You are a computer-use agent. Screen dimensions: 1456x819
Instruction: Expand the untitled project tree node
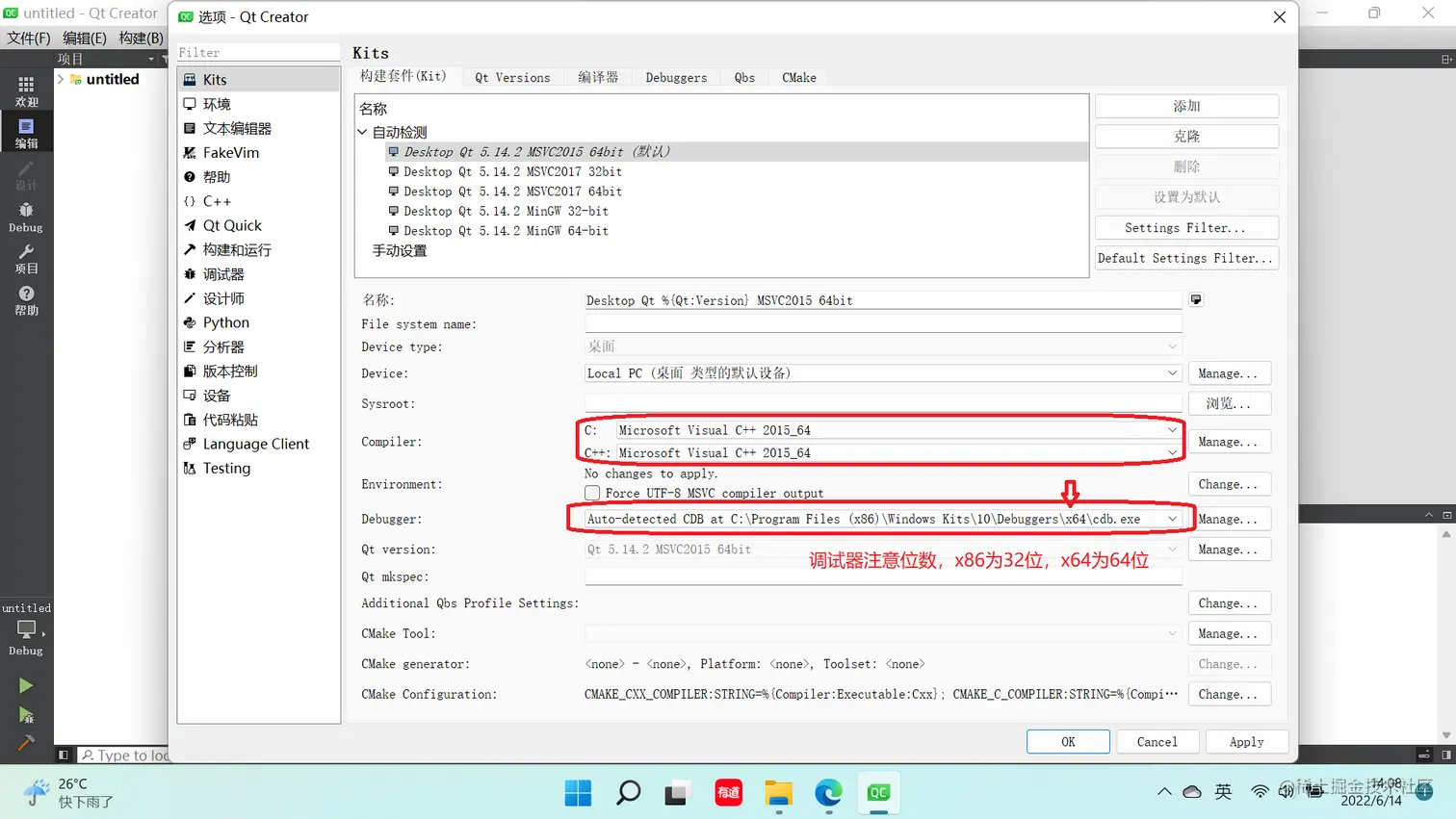(61, 79)
